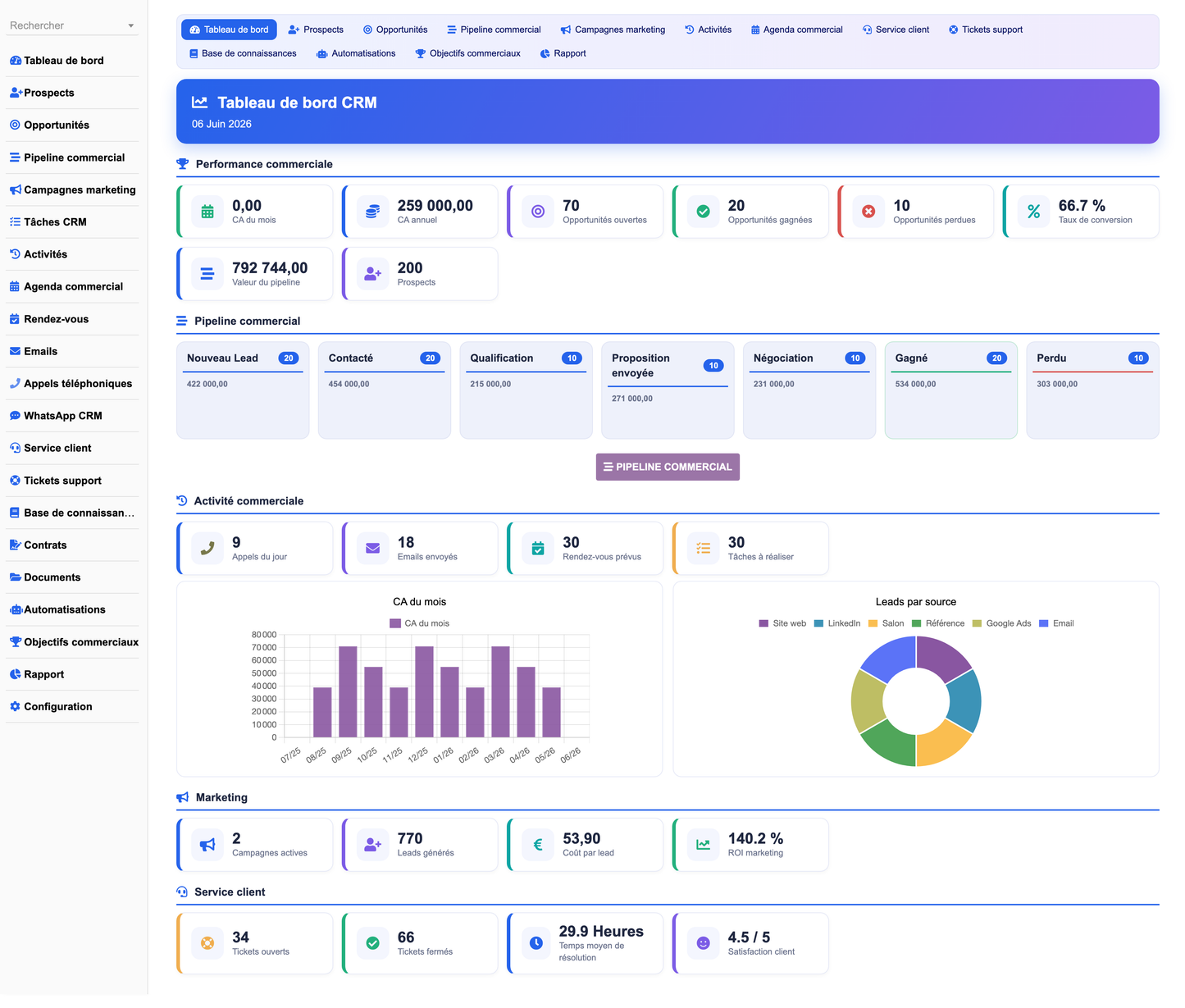Click the chart icon on ROI marketing card

click(x=703, y=845)
